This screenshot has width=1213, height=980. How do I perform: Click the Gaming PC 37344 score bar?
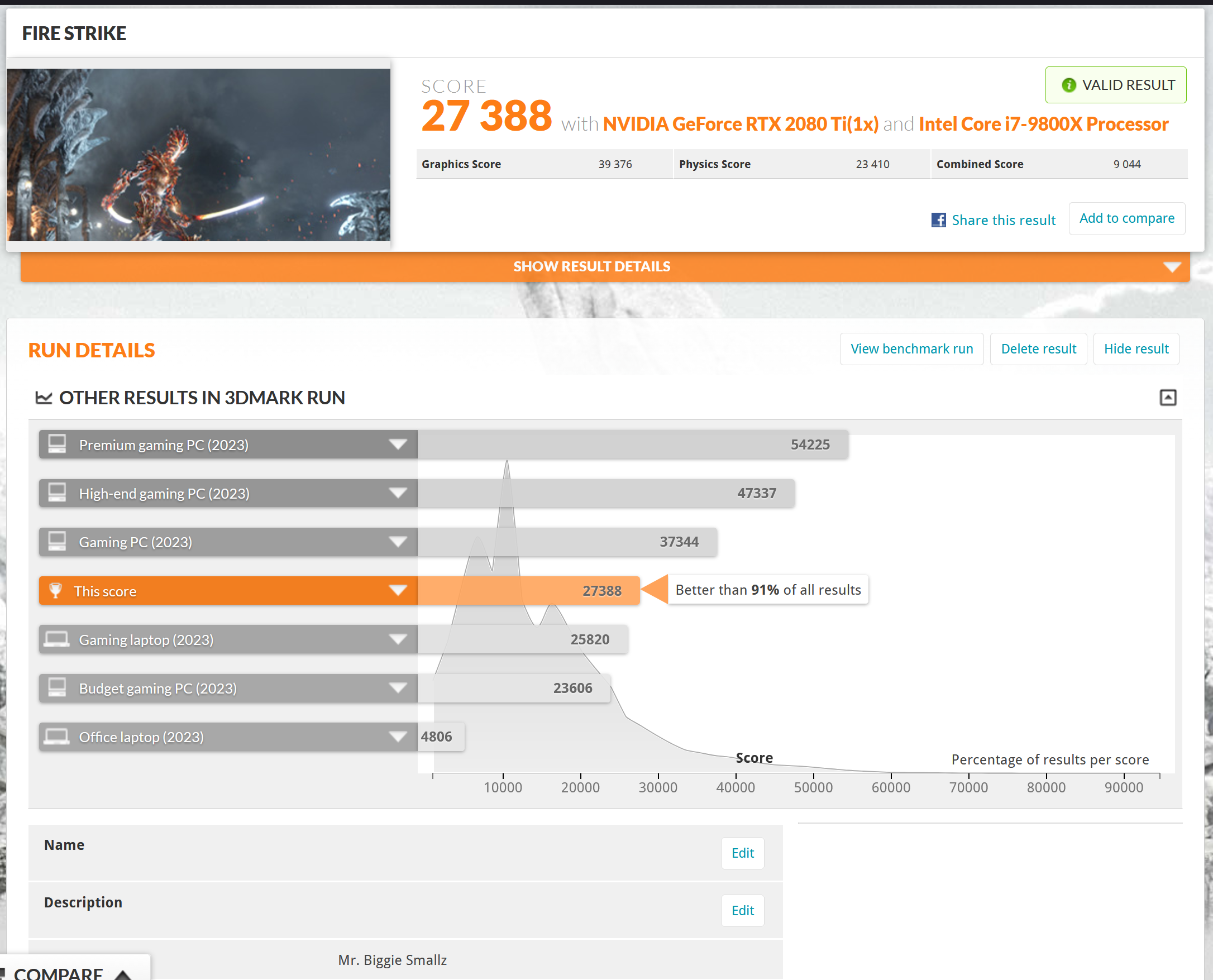coord(567,542)
